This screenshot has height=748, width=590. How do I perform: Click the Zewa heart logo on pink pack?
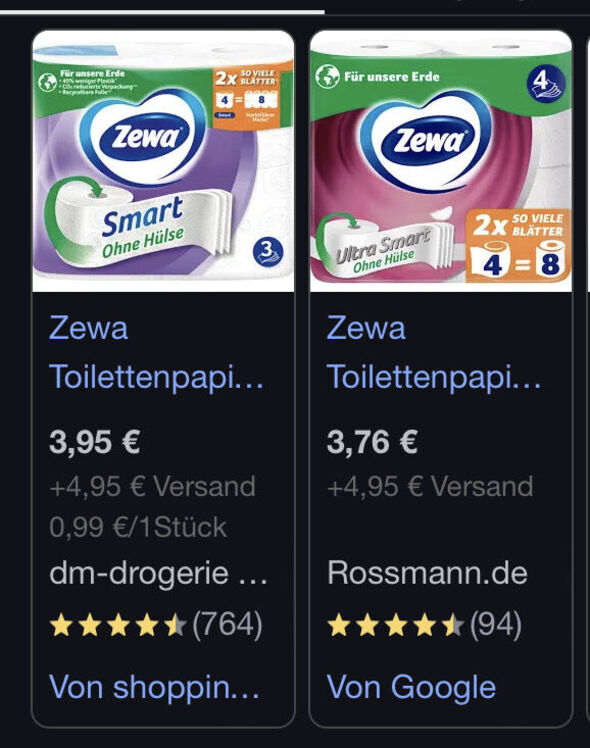[425, 139]
